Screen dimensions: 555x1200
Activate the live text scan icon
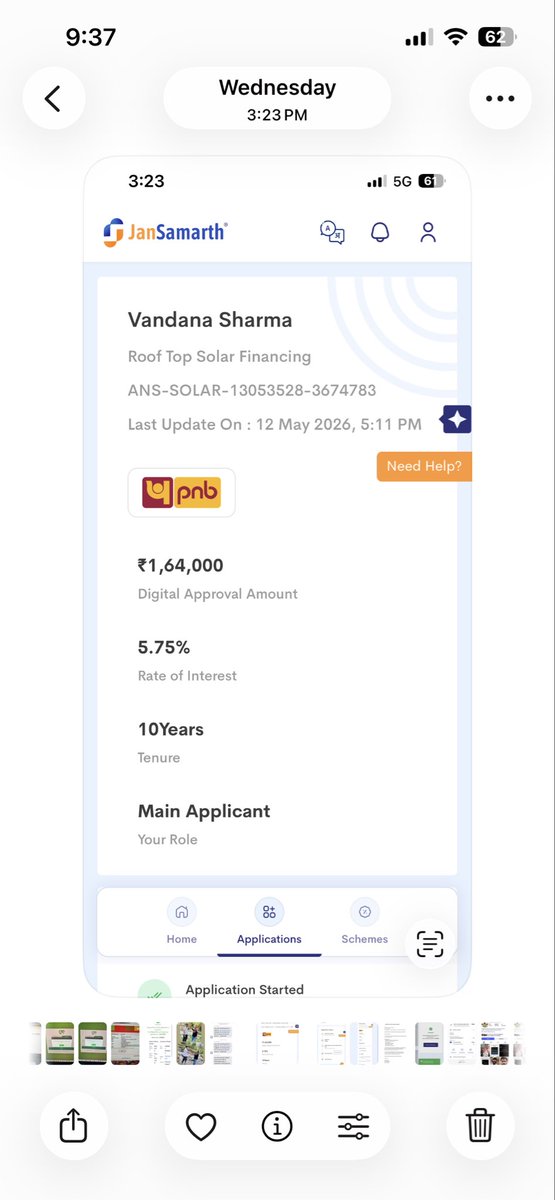pyautogui.click(x=430, y=943)
